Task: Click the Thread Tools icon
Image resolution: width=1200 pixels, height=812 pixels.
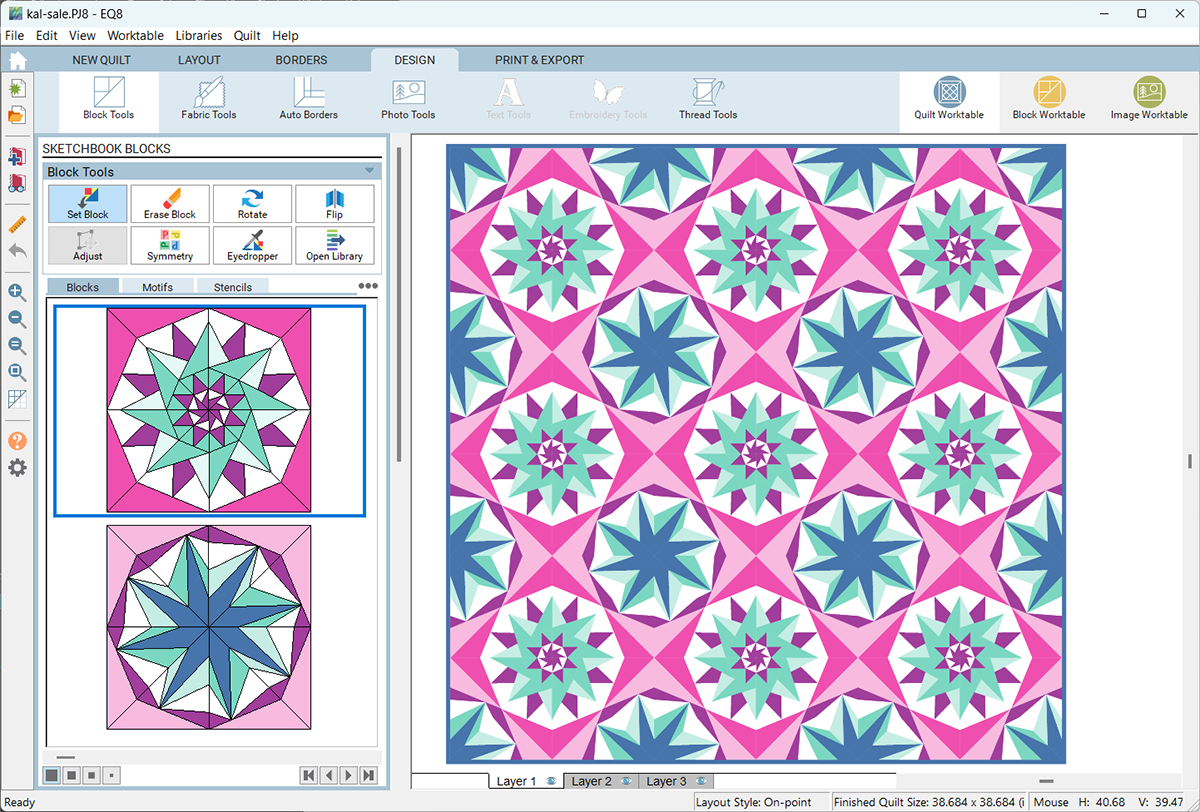Action: 708,99
